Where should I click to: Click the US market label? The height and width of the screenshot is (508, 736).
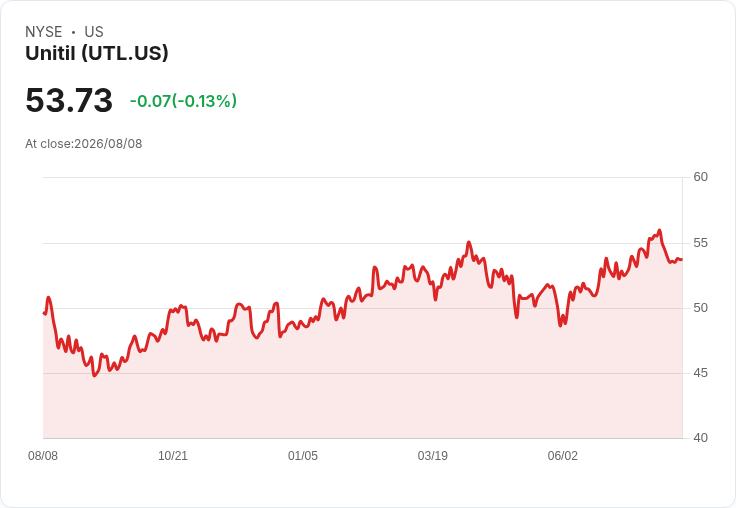pyautogui.click(x=94, y=32)
